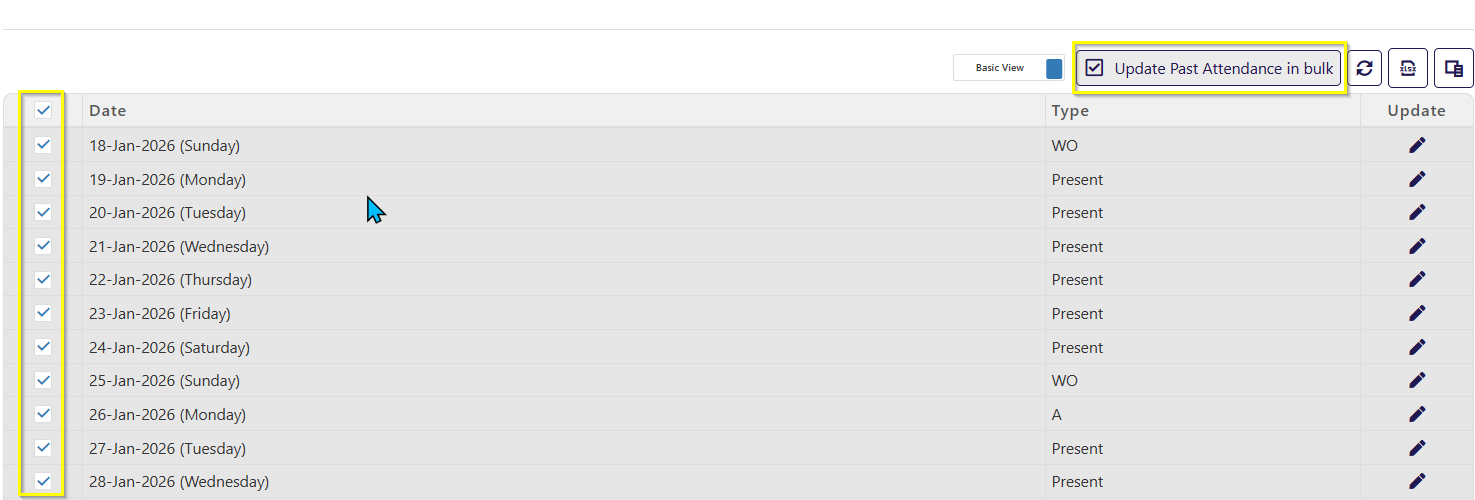Image resolution: width=1475 pixels, height=500 pixels.
Task: Edit attendance for 25-Jan-2026 (Sunday)
Action: coord(1417,381)
